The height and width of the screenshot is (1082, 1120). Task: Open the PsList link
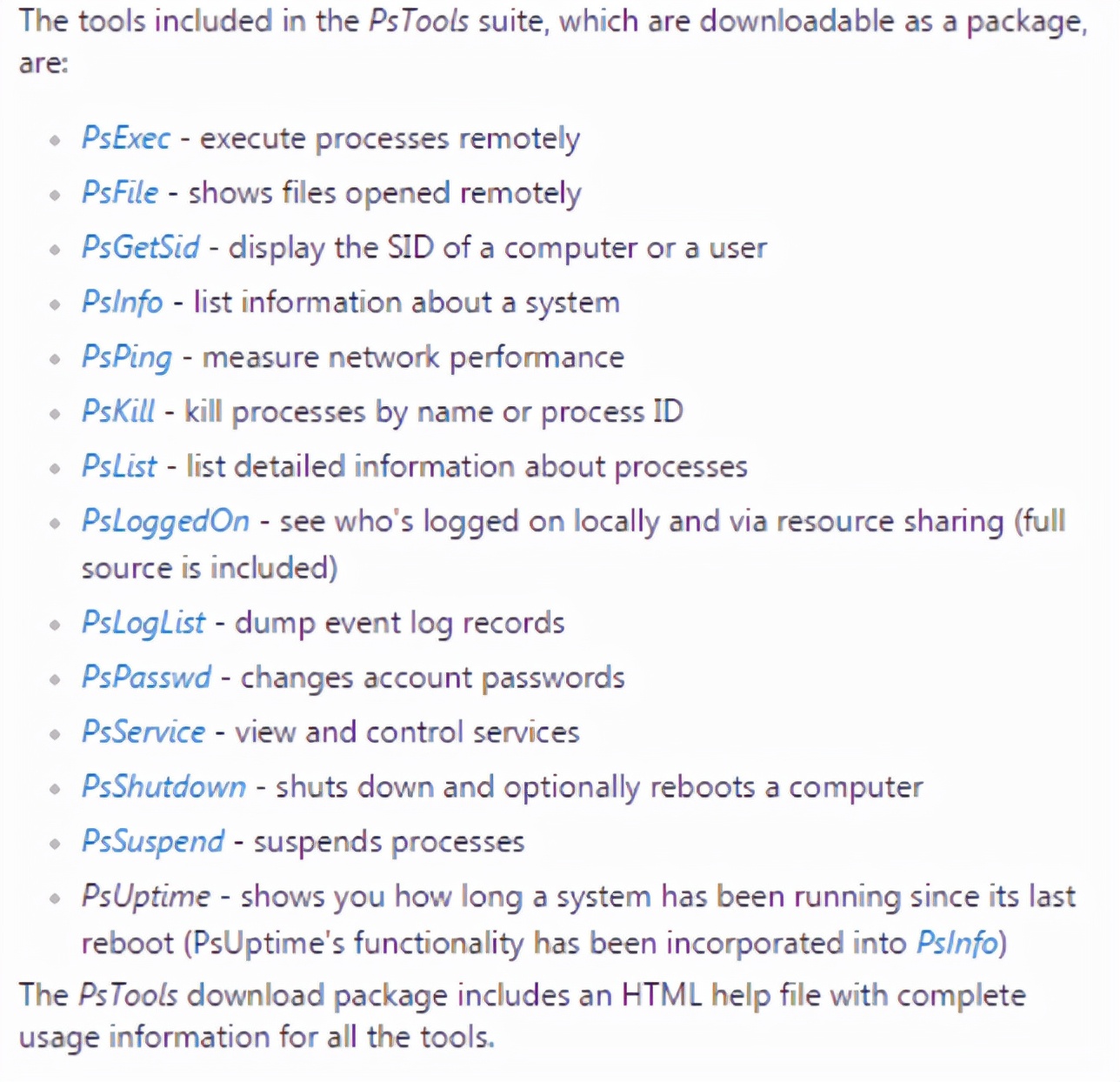119,466
